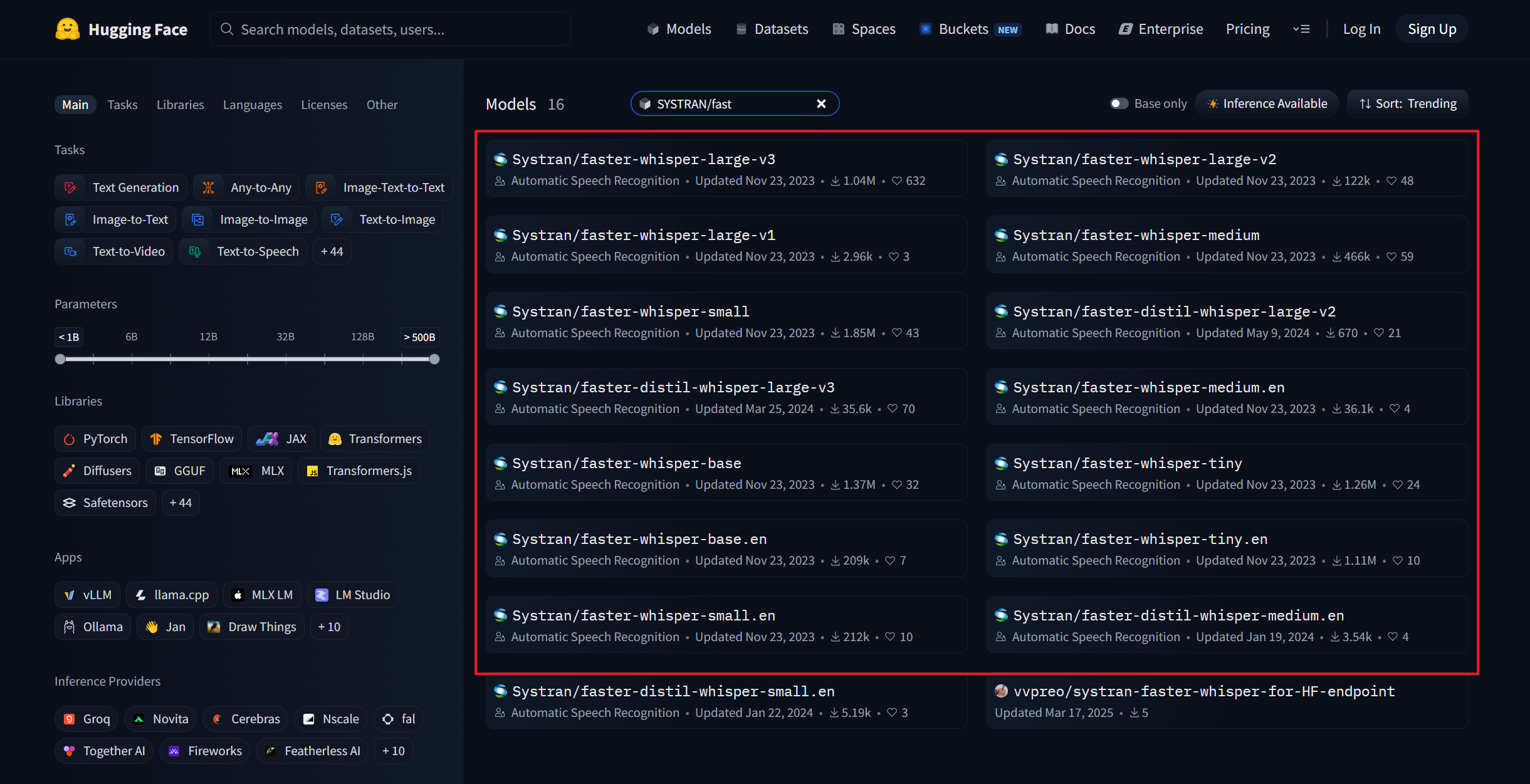Screen dimensions: 1530x784
Task: Click the Fireworks provider icon
Action: pos(174,751)
